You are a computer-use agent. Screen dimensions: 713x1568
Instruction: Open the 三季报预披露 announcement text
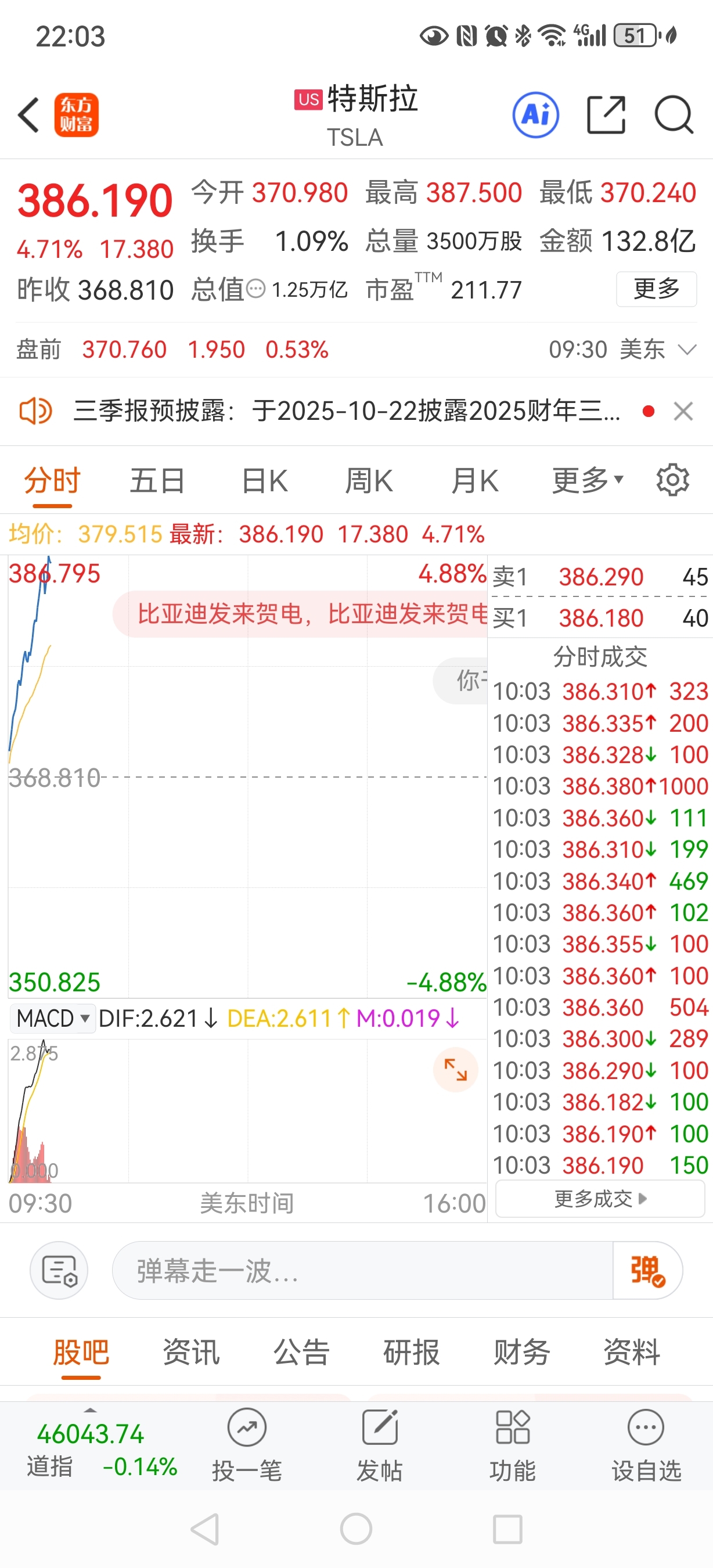pos(347,411)
